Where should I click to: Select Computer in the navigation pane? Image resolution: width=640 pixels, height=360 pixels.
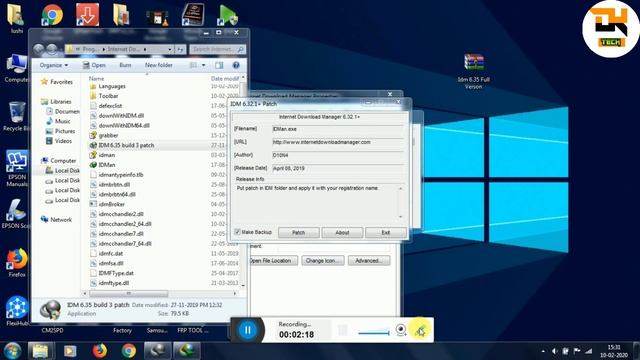coord(59,160)
